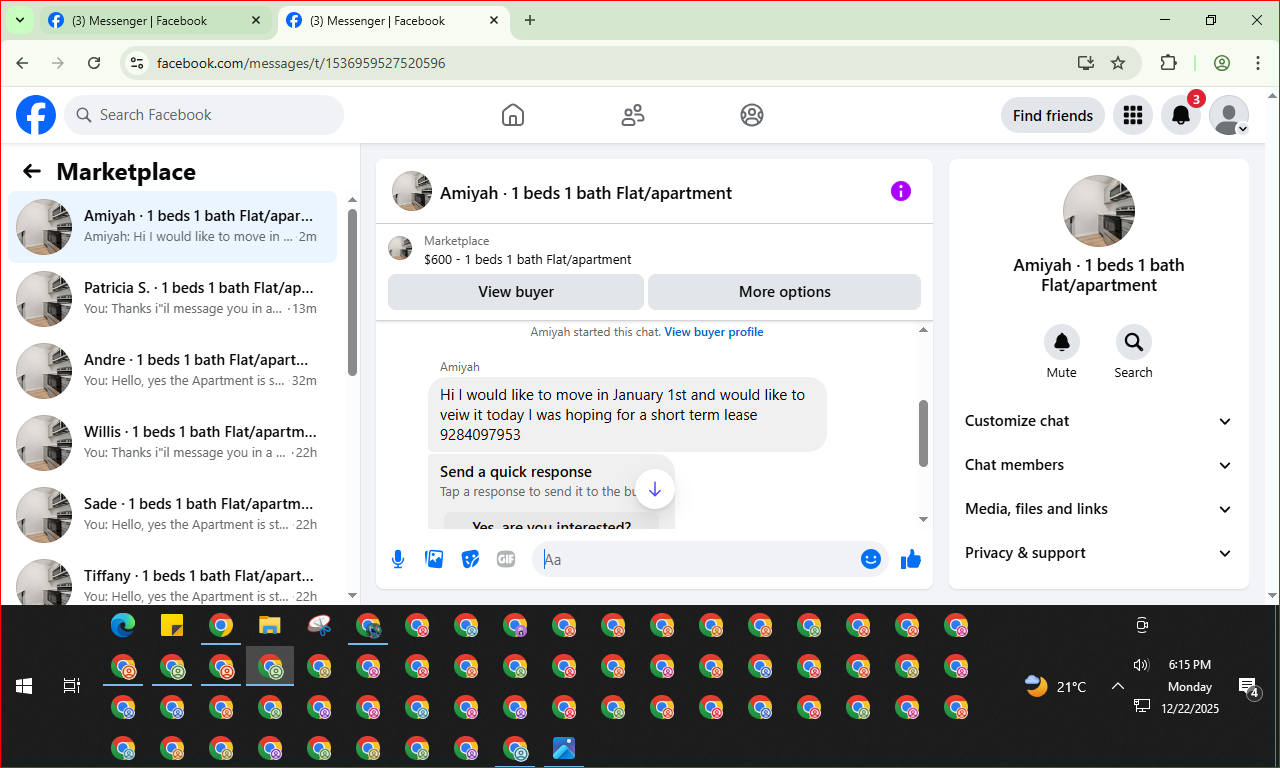Open the 21°C weather widget

1055,686
